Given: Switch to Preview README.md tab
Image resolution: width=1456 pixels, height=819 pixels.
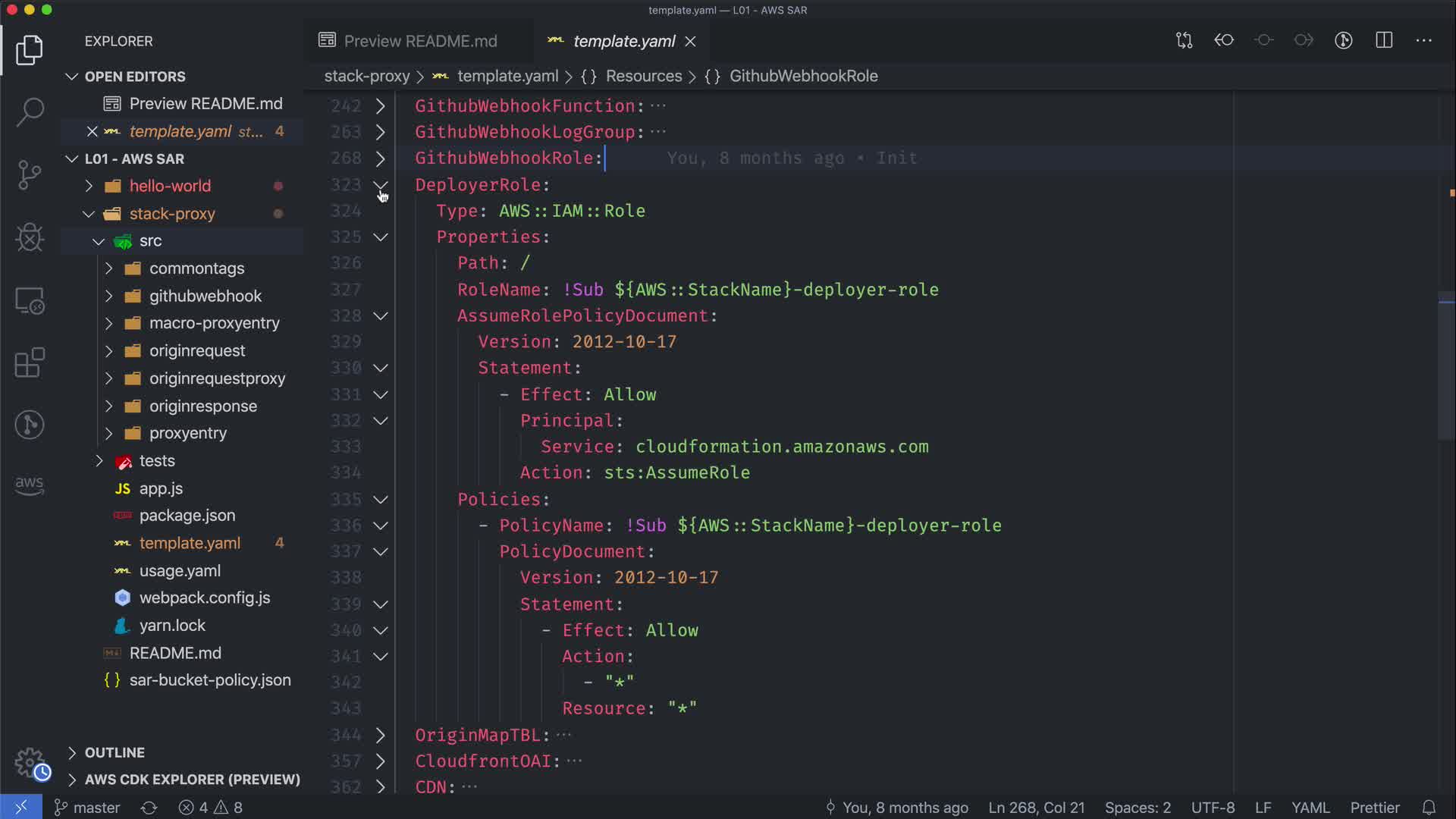Looking at the screenshot, I should click(419, 41).
